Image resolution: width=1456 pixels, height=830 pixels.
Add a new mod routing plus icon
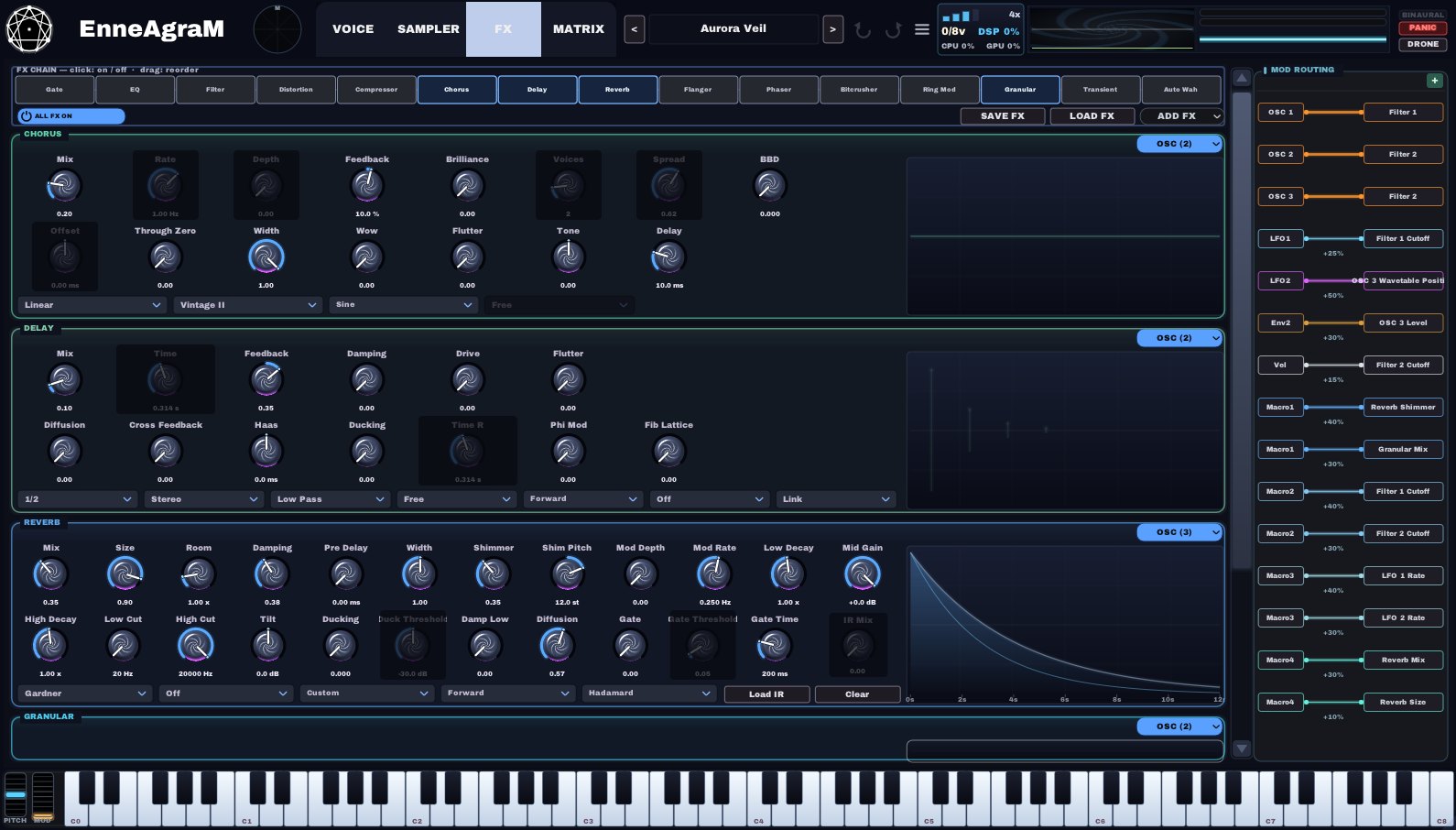[x=1434, y=81]
